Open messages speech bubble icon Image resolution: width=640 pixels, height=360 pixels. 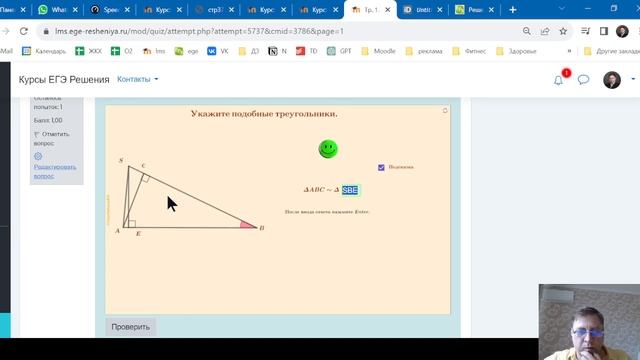(583, 80)
